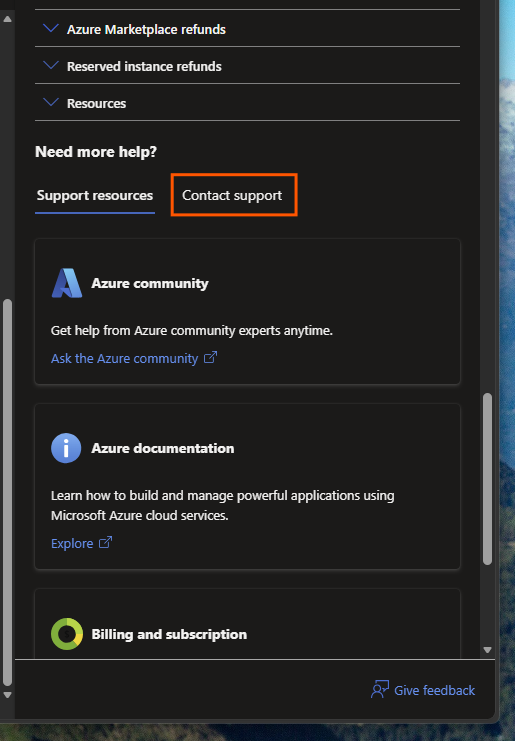The height and width of the screenshot is (741, 515).
Task: Click external link icon next to Explore
Action: [105, 543]
